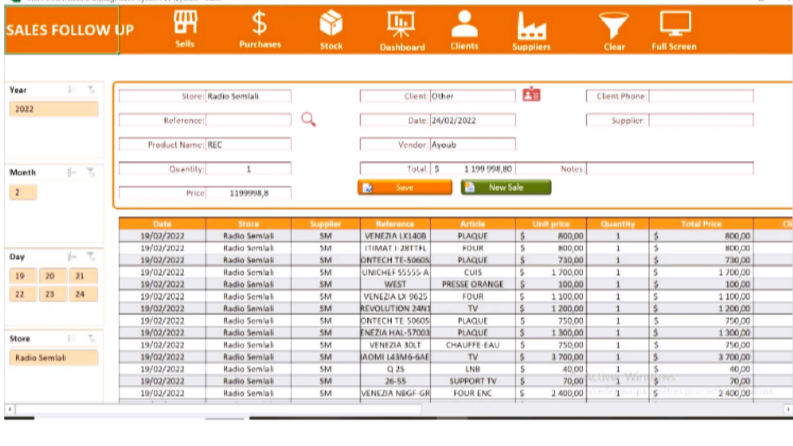Click the VENEZIA LX-9625 reference cell
Viewport: 793px width, 446px height.
395,296
